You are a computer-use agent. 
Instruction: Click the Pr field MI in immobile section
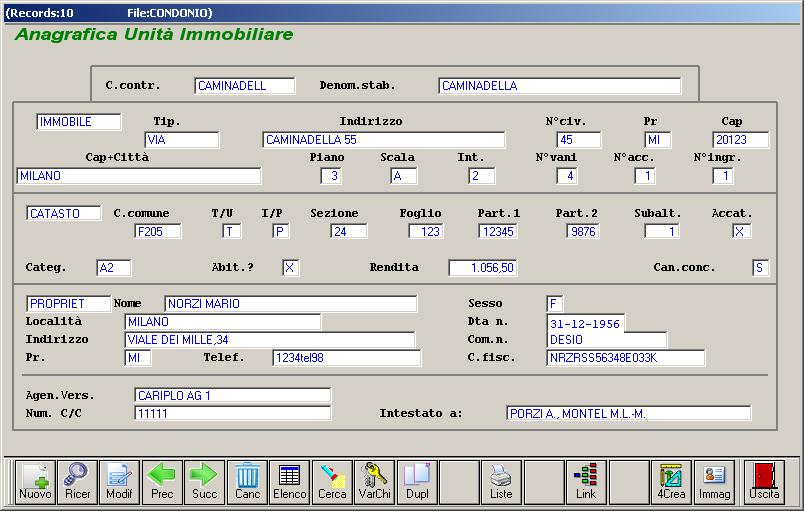(657, 139)
